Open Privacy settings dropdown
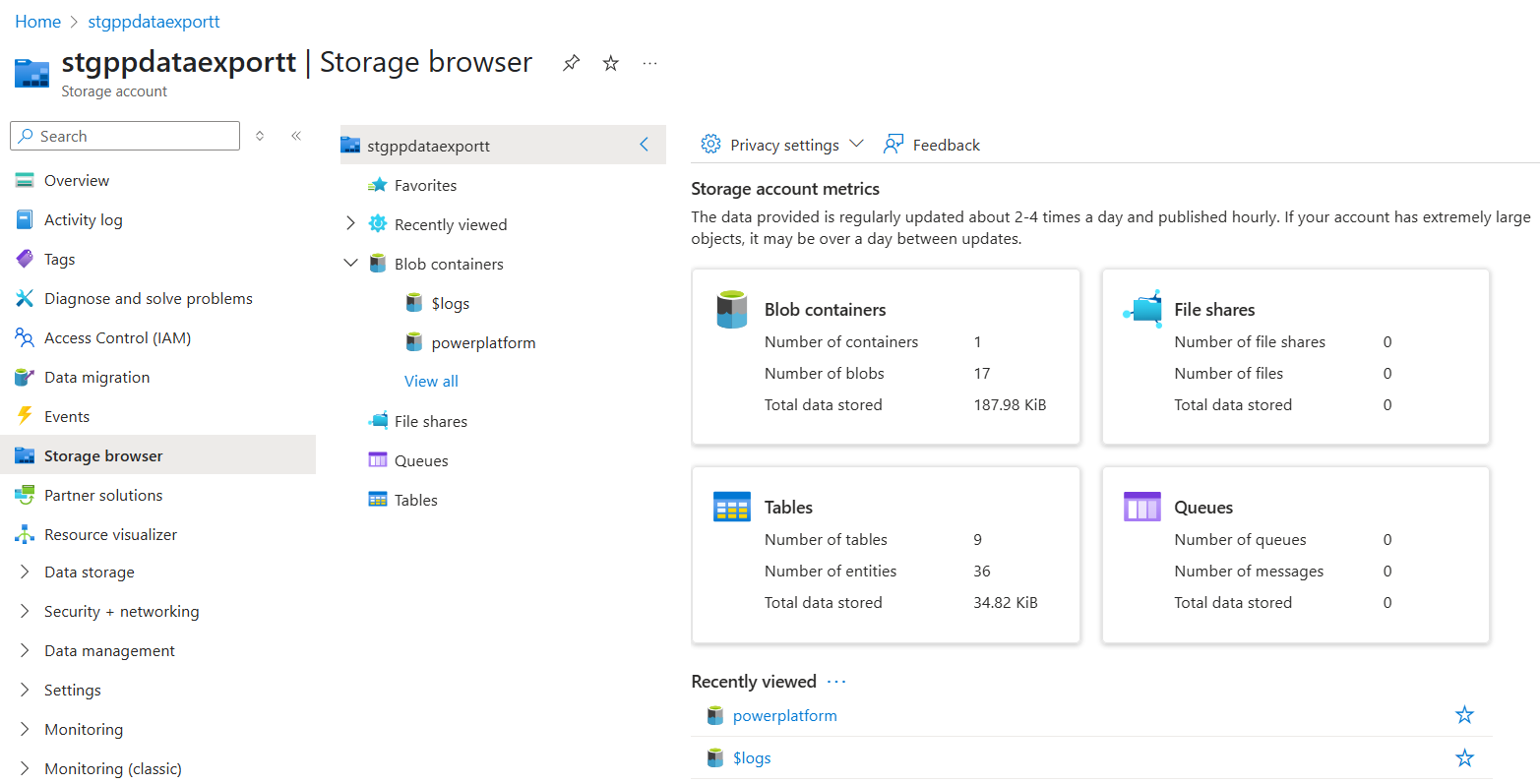The image size is (1540, 784). coord(783,145)
